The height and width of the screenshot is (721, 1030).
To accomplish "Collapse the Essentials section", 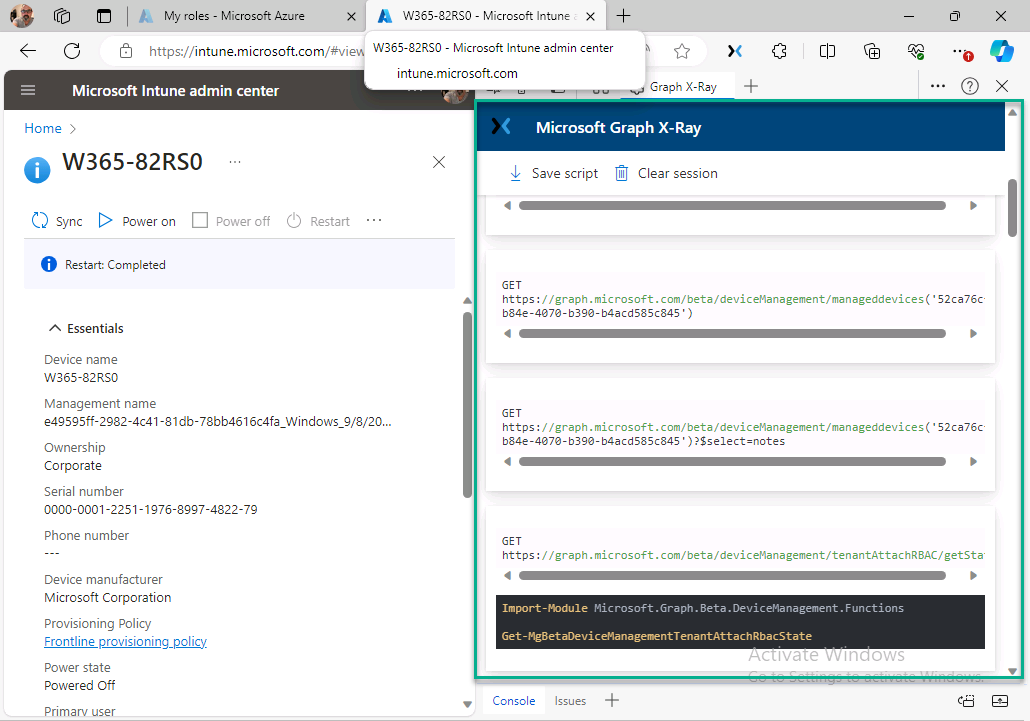I will click(85, 328).
